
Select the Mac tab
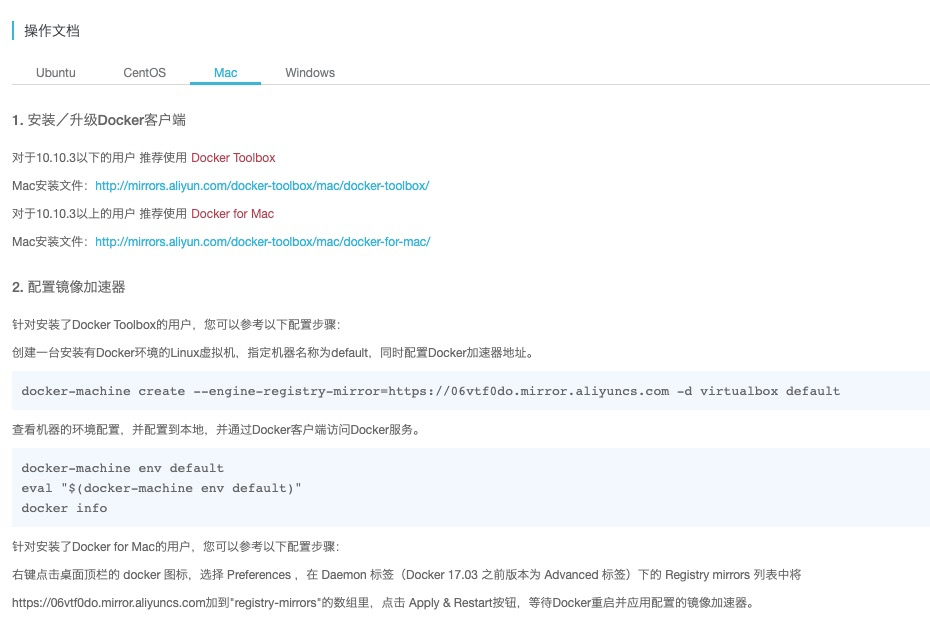(225, 72)
